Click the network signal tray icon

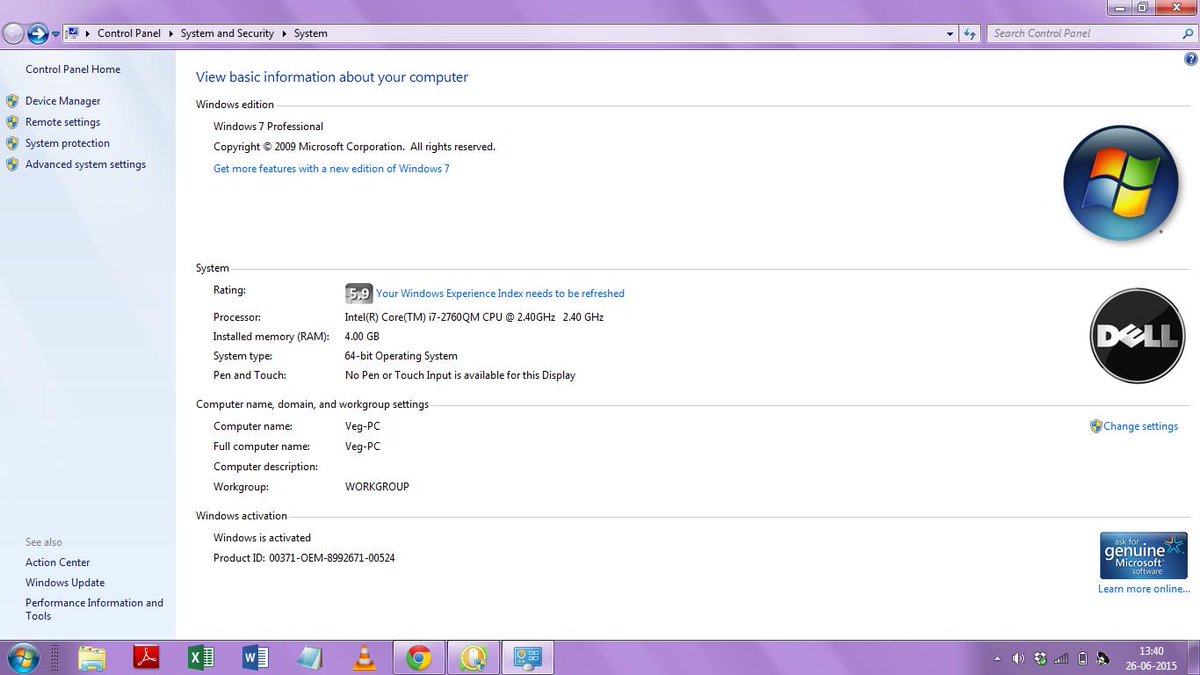[x=1061, y=658]
